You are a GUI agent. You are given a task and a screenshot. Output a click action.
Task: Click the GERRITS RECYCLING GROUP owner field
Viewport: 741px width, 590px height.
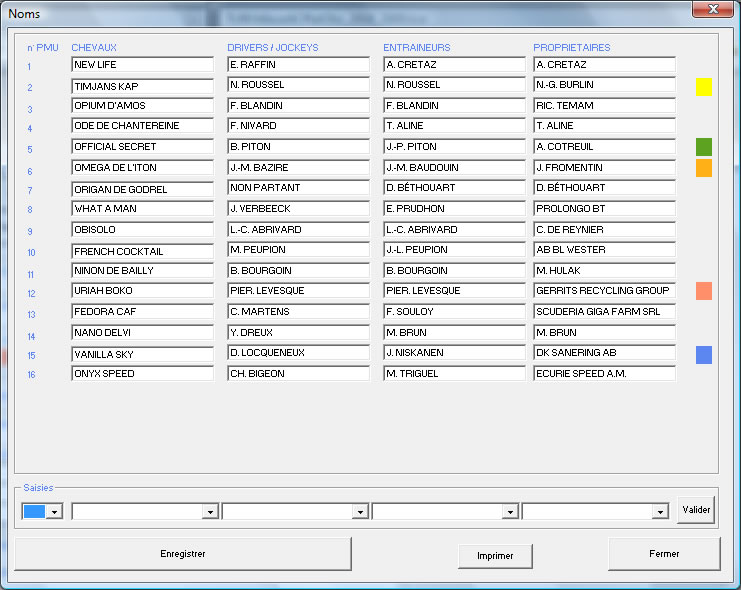coord(604,291)
